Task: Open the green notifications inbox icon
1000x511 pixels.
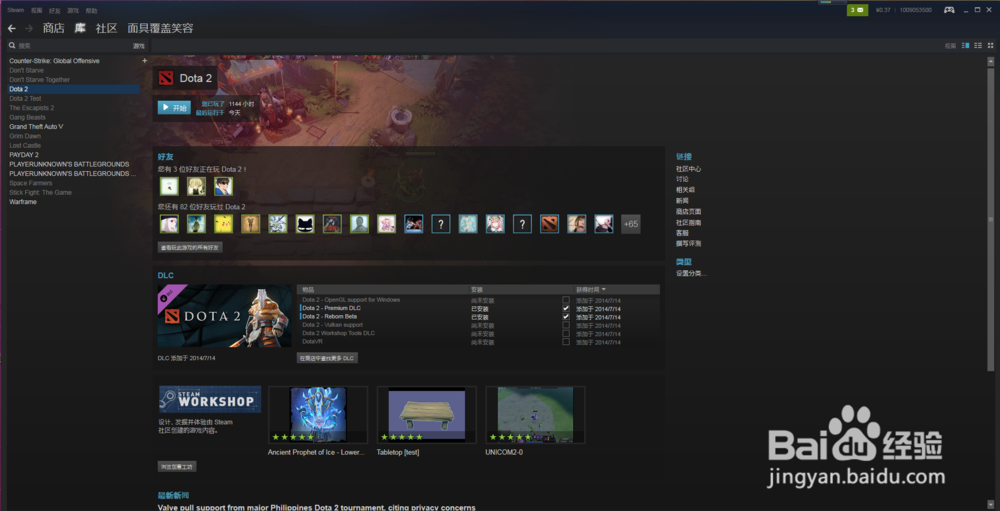Action: click(857, 10)
